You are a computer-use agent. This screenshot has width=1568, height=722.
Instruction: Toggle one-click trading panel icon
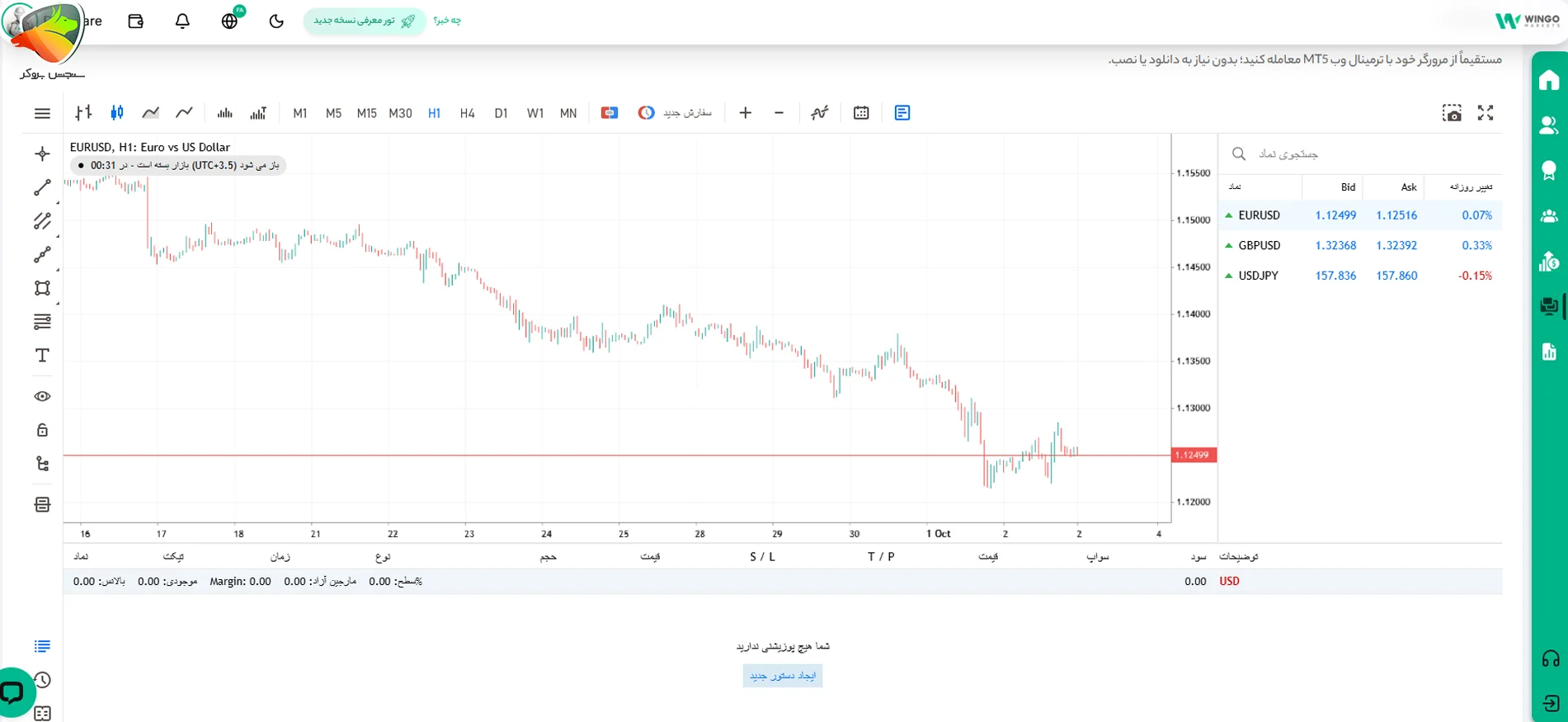pyautogui.click(x=610, y=113)
